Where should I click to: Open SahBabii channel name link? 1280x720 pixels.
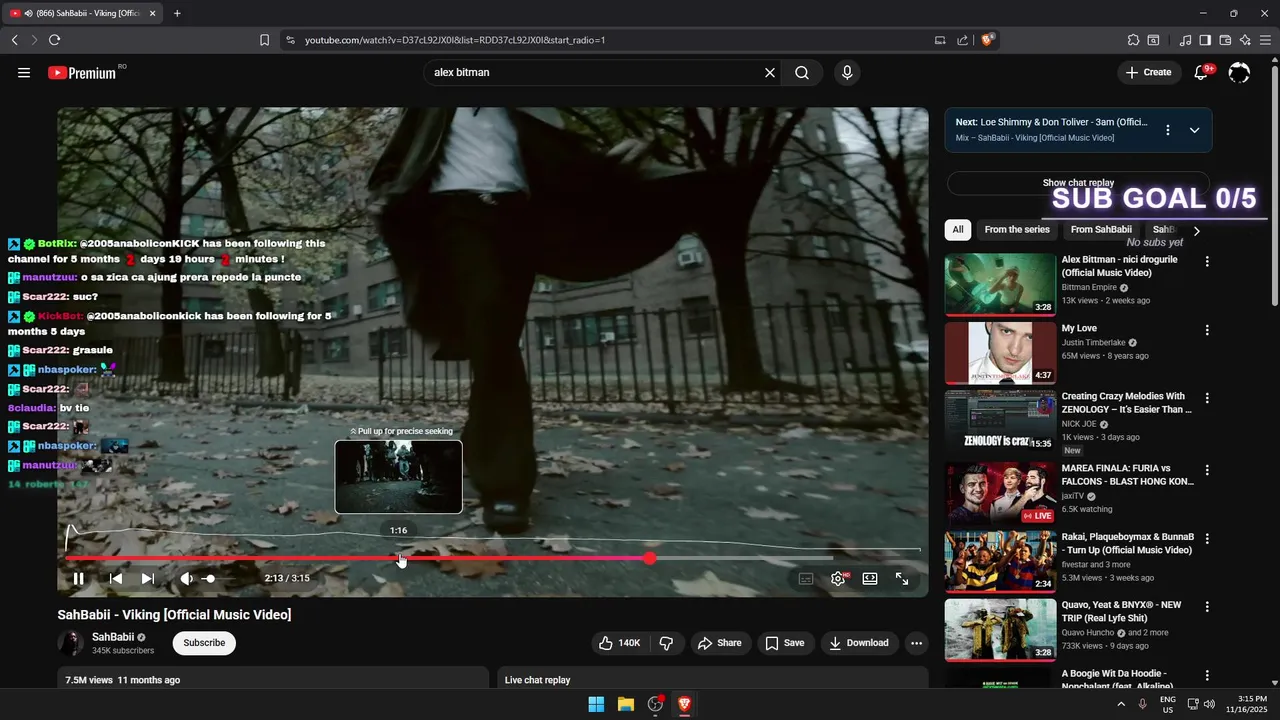tap(113, 637)
